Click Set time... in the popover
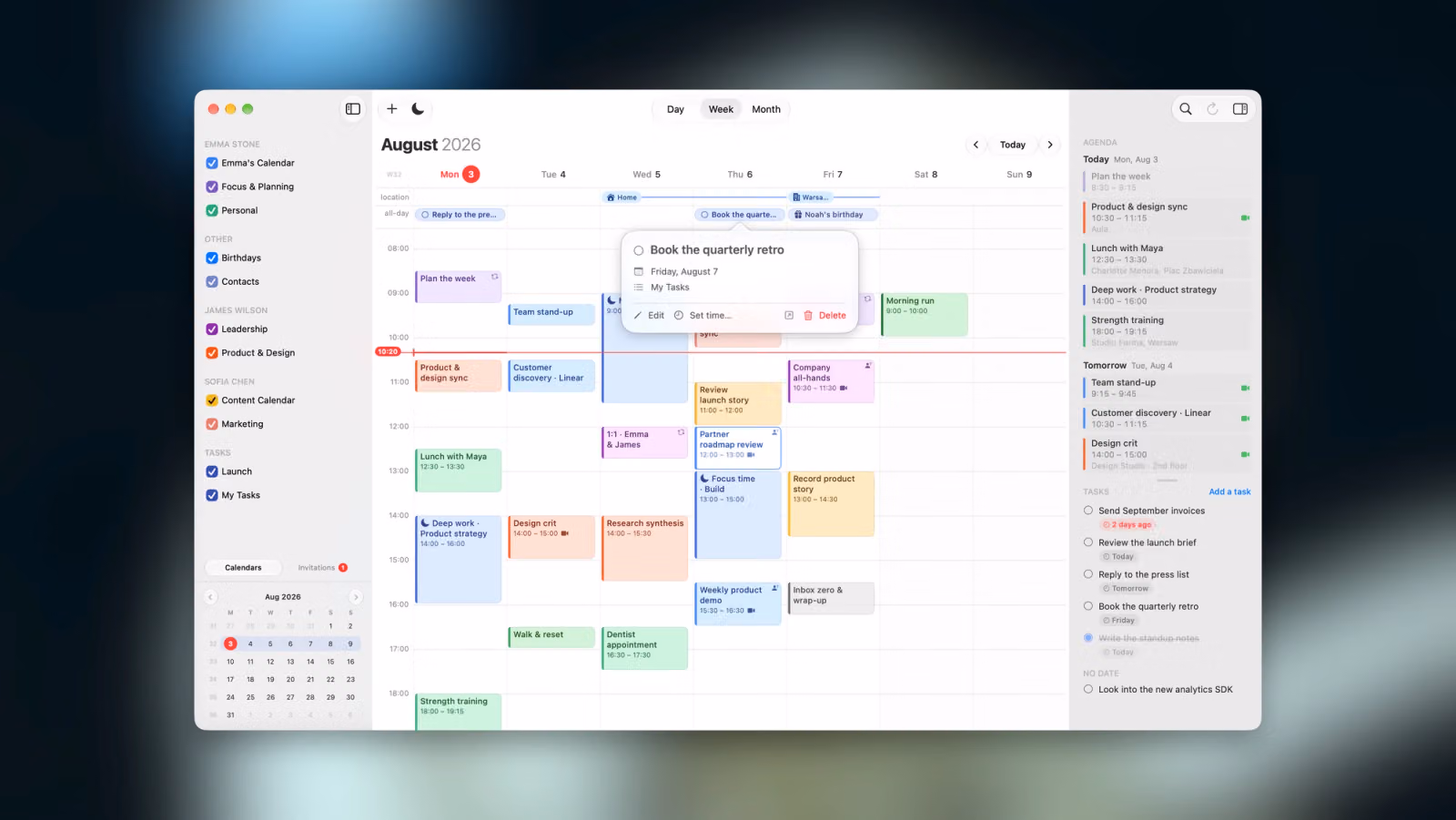 pos(711,316)
